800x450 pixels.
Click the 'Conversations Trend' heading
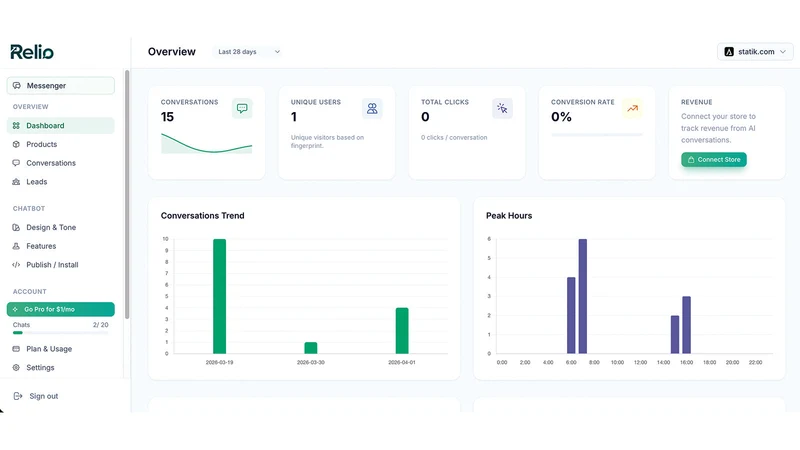pyautogui.click(x=203, y=216)
